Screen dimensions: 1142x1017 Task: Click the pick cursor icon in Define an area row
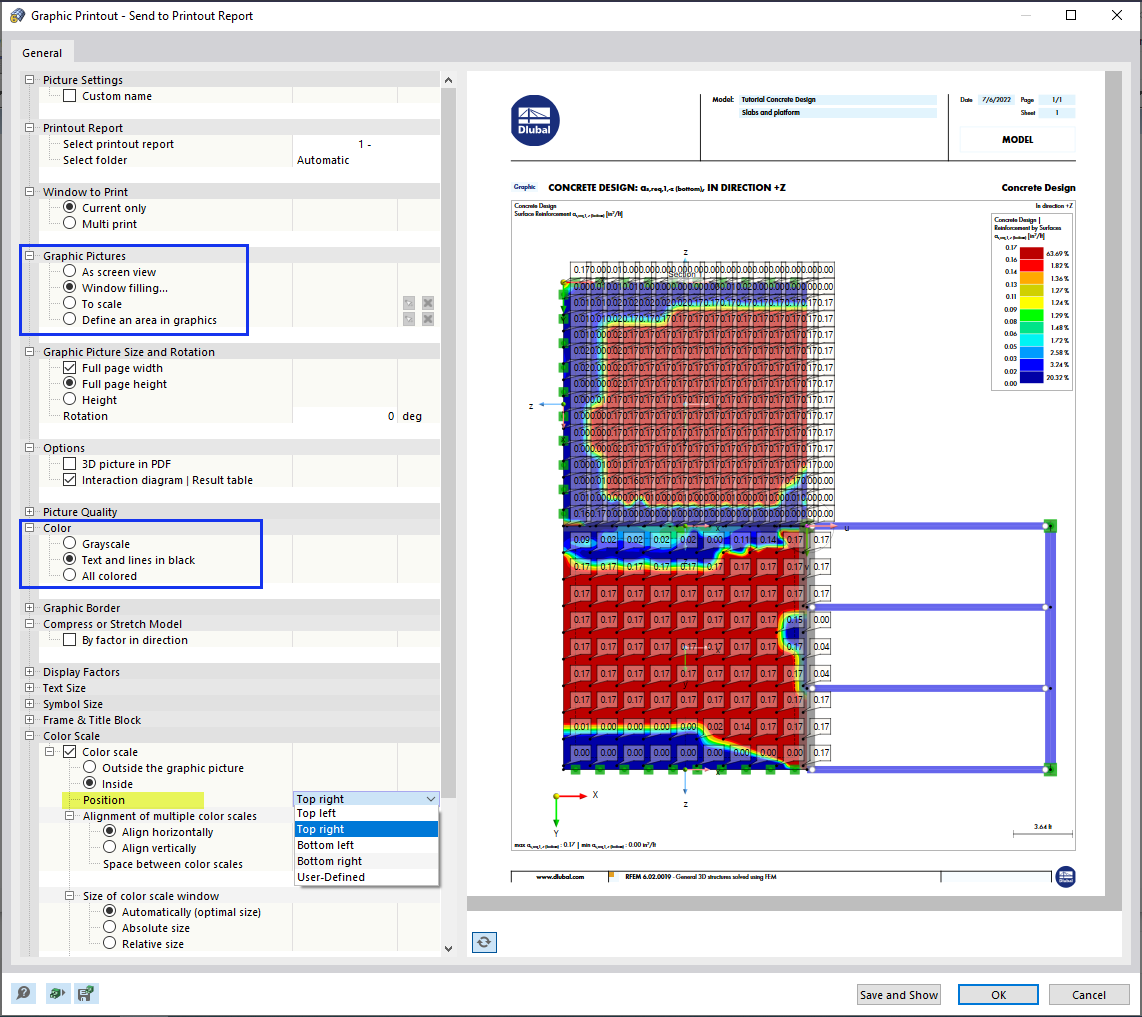tap(409, 319)
